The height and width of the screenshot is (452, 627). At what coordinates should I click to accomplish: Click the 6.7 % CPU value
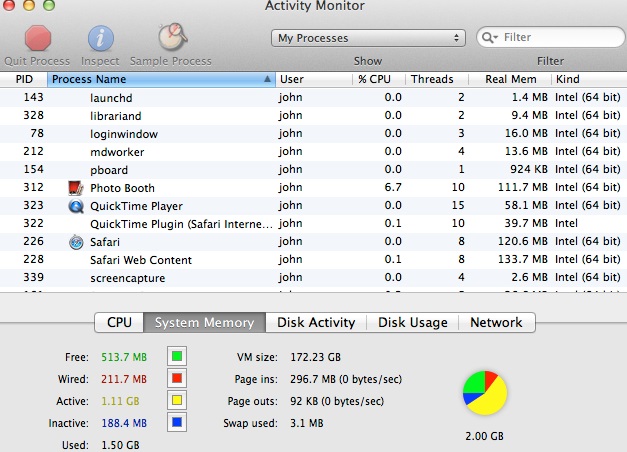(393, 187)
